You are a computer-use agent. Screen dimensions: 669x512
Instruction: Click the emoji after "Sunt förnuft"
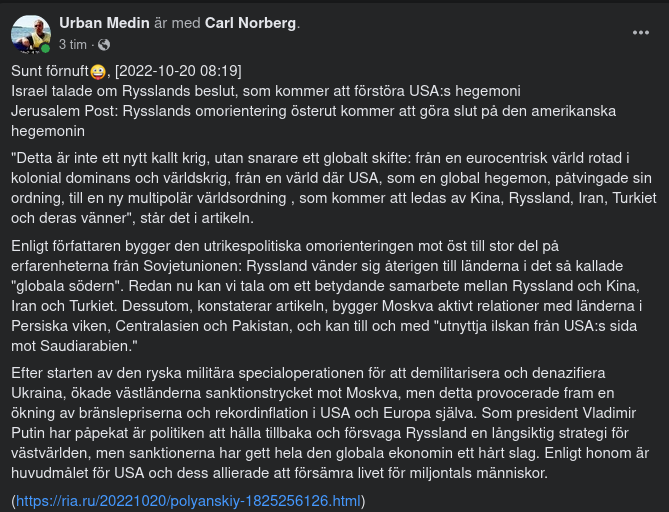click(98, 71)
